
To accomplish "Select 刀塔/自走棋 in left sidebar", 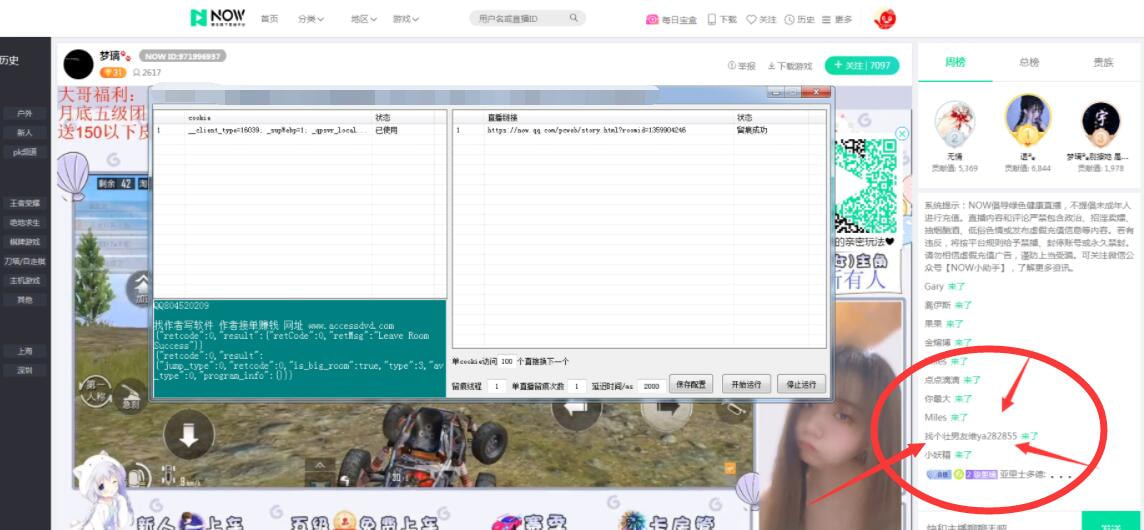I will coord(25,261).
